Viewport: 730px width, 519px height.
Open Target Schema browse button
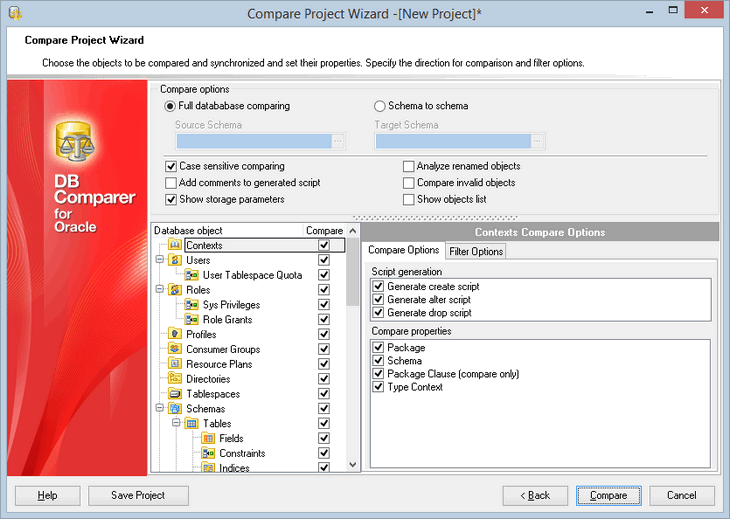537,141
